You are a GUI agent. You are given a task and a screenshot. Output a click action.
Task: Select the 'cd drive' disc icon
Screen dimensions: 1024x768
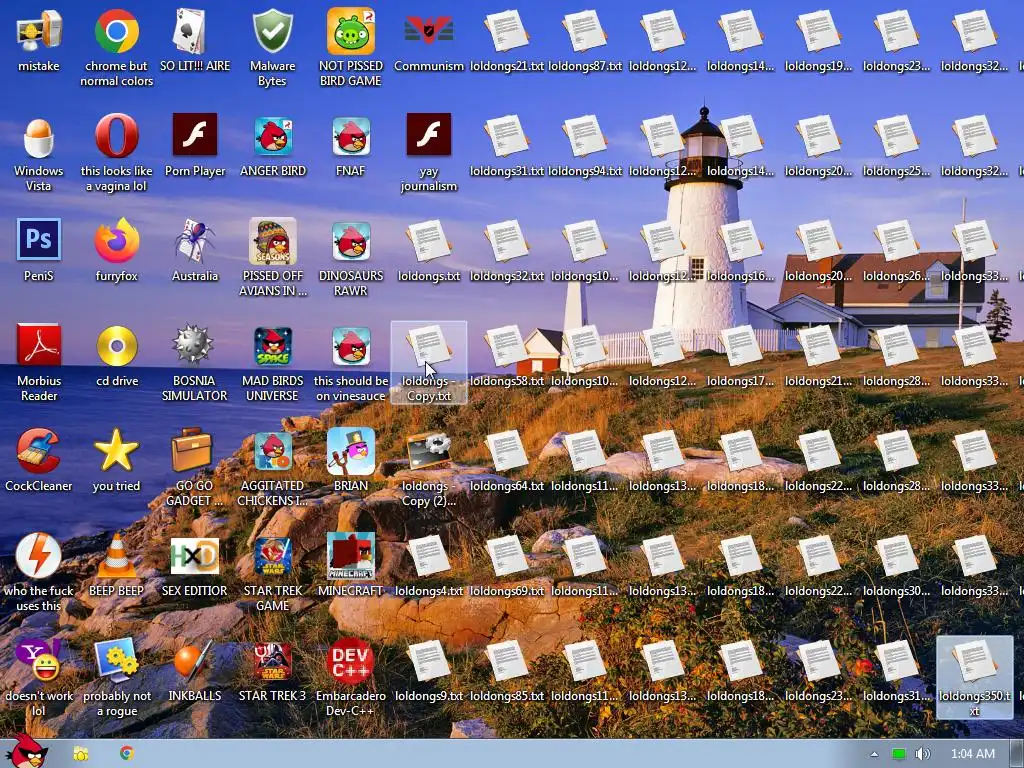(x=116, y=345)
